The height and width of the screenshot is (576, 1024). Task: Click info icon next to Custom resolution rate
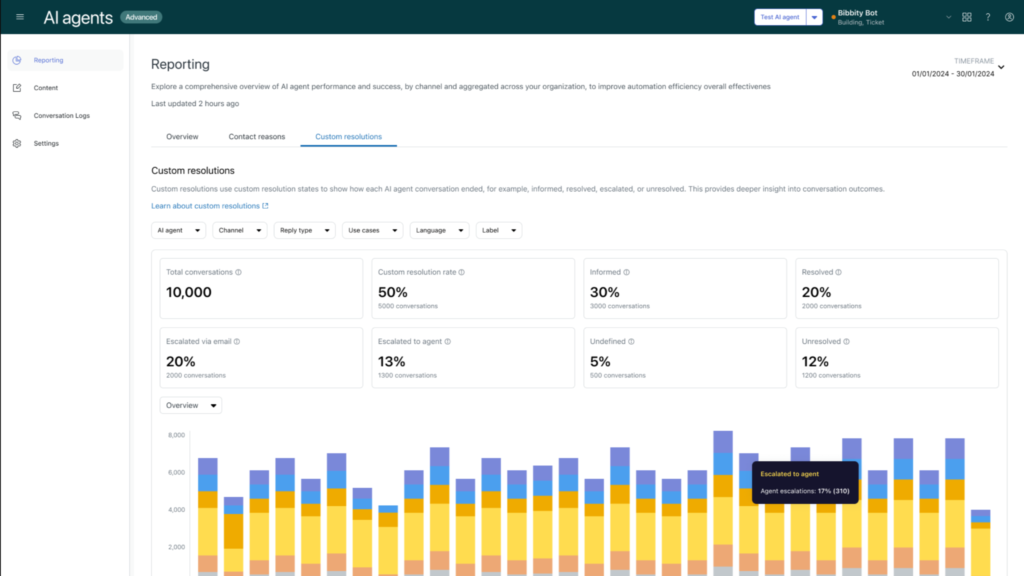(462, 272)
